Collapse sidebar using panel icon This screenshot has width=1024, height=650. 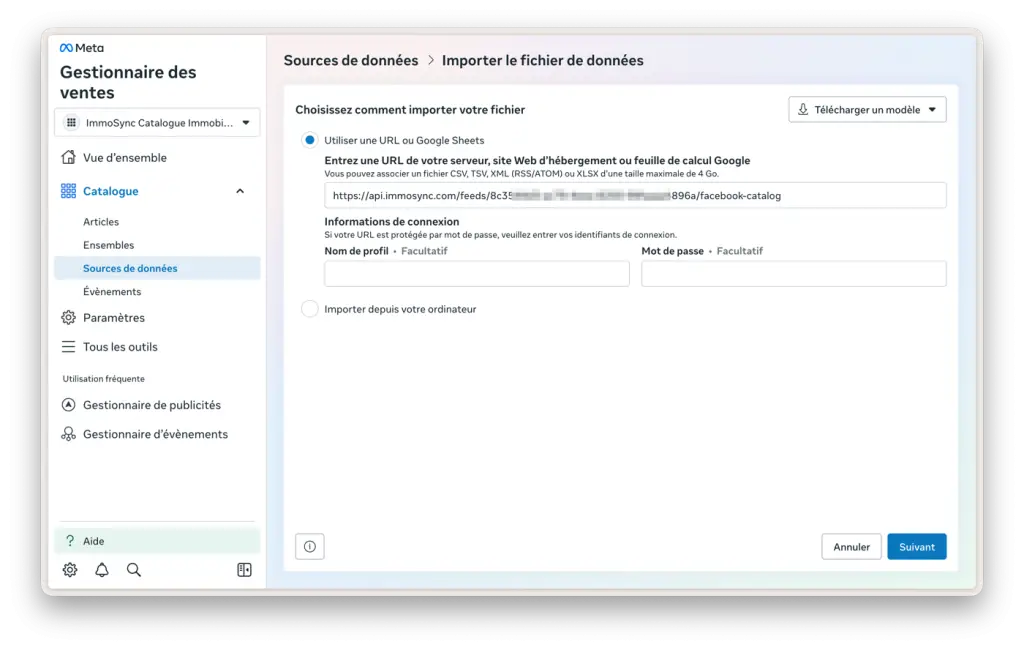[244, 570]
